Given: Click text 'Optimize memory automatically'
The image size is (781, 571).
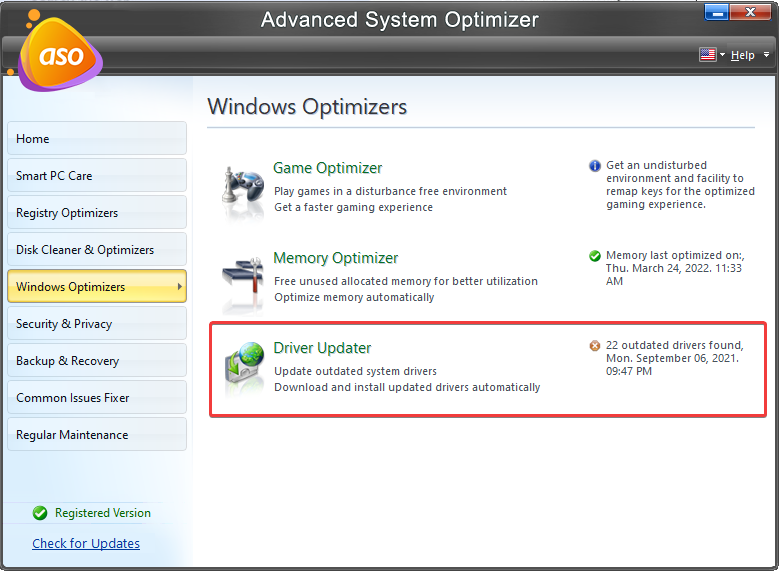Looking at the screenshot, I should click(x=354, y=297).
